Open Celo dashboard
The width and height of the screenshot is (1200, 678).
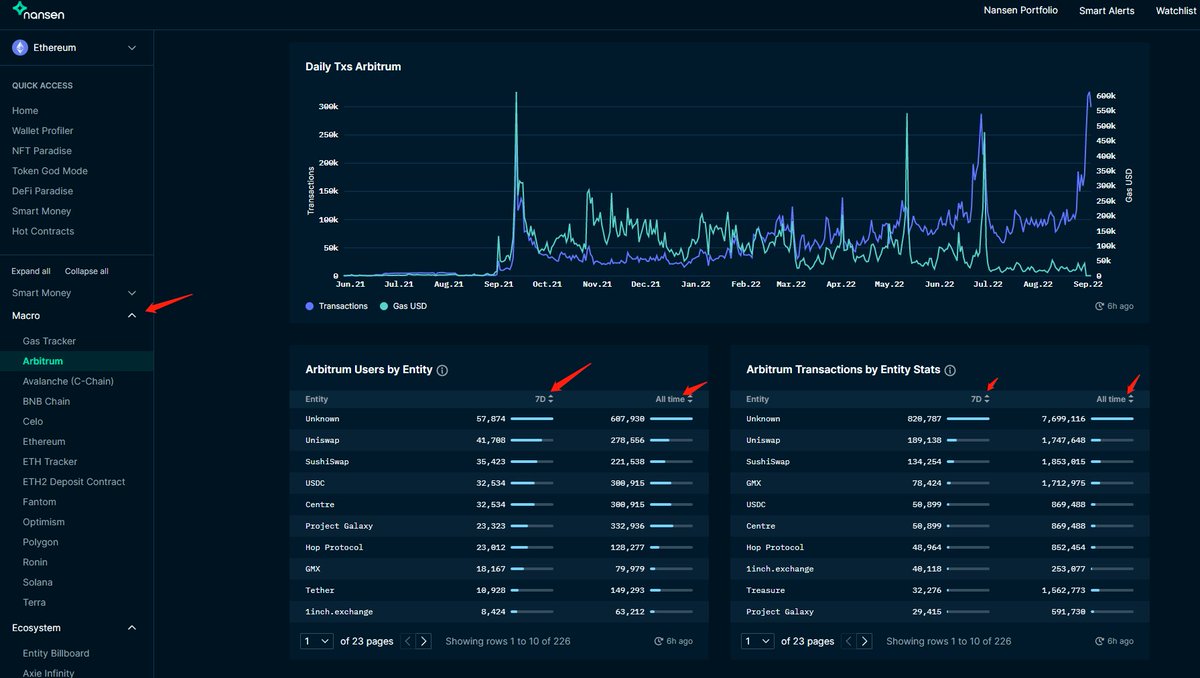(x=33, y=421)
